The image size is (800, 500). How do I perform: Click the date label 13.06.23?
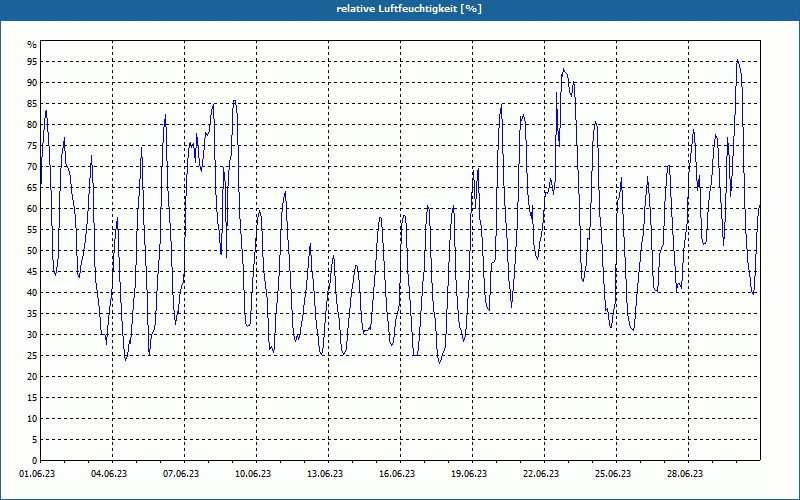click(324, 474)
